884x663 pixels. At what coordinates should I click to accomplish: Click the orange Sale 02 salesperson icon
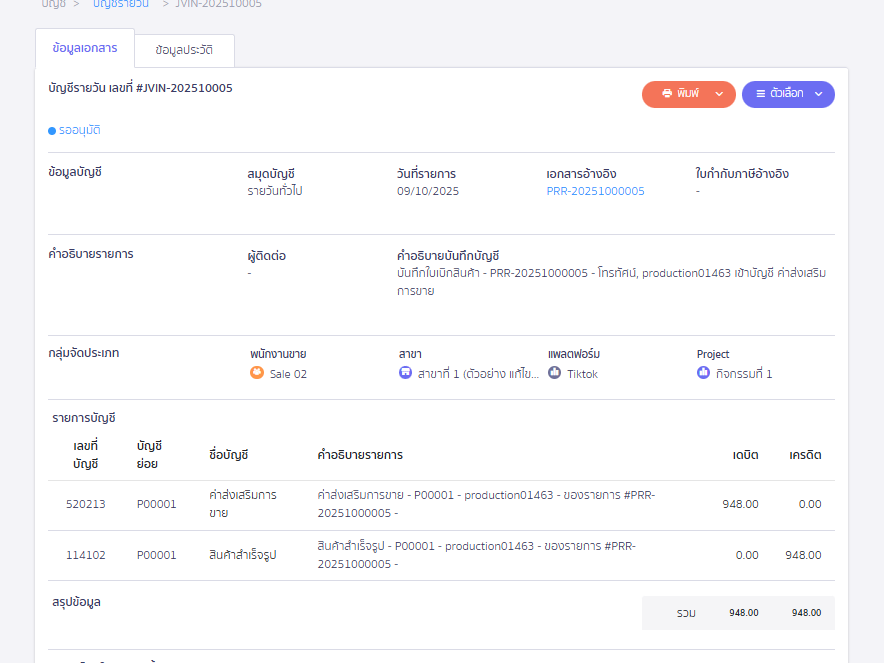(257, 373)
